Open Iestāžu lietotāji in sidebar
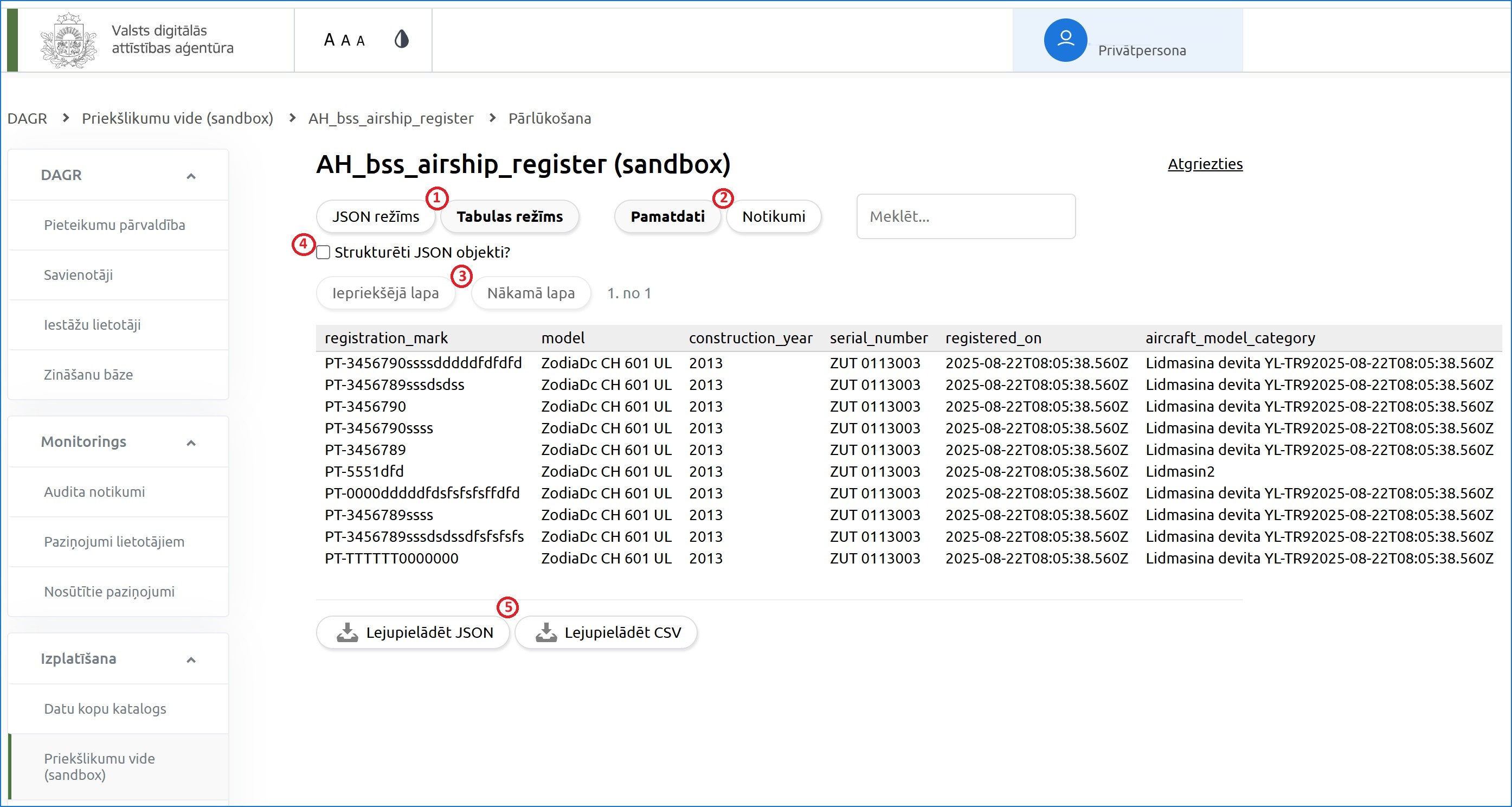Viewport: 1512px width, 807px height. [118, 325]
